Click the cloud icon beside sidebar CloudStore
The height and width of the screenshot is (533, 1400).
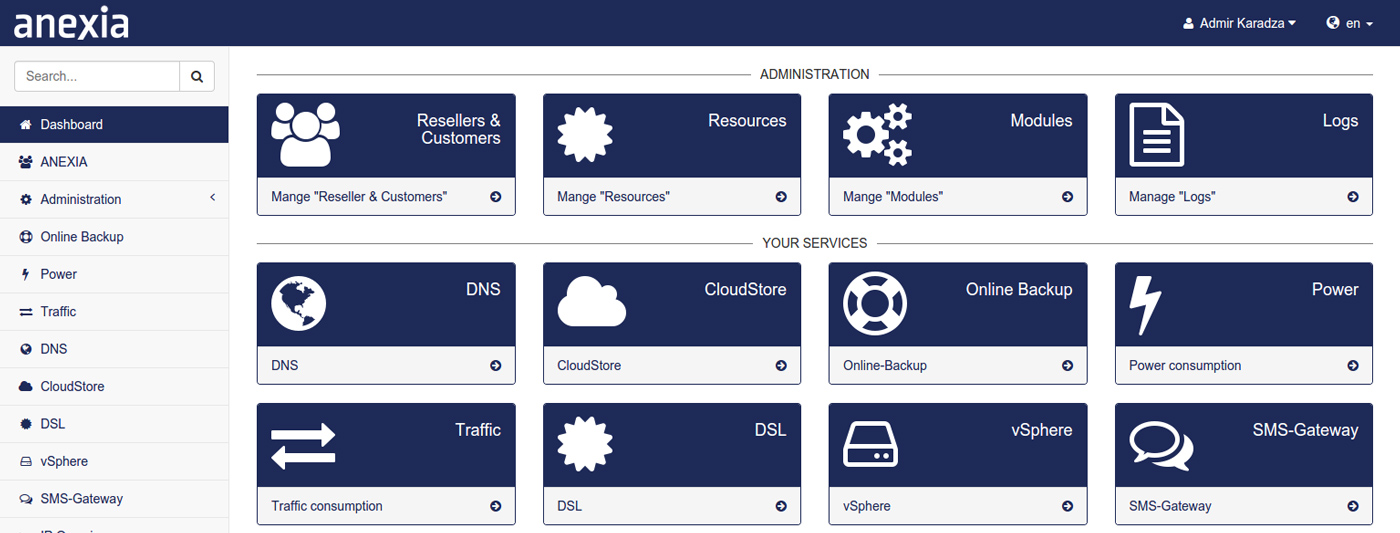pos(26,386)
